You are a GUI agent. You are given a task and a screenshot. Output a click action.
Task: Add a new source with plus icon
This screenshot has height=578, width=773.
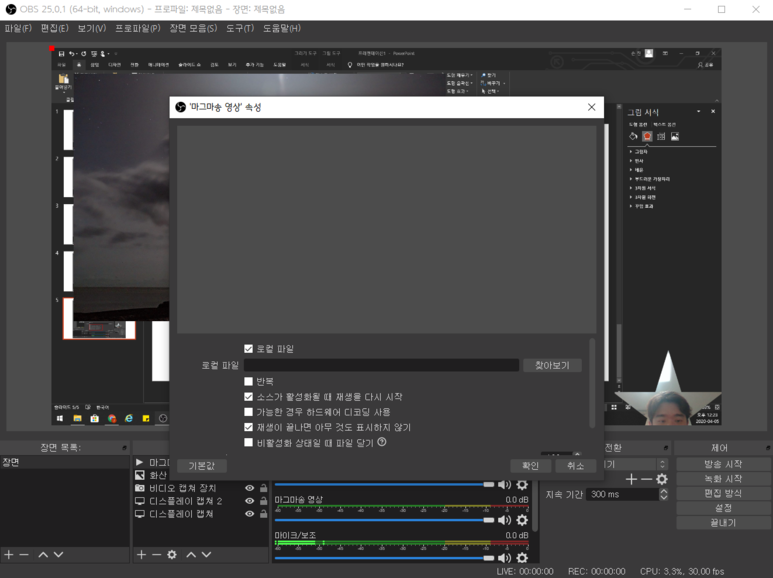click(x=141, y=554)
